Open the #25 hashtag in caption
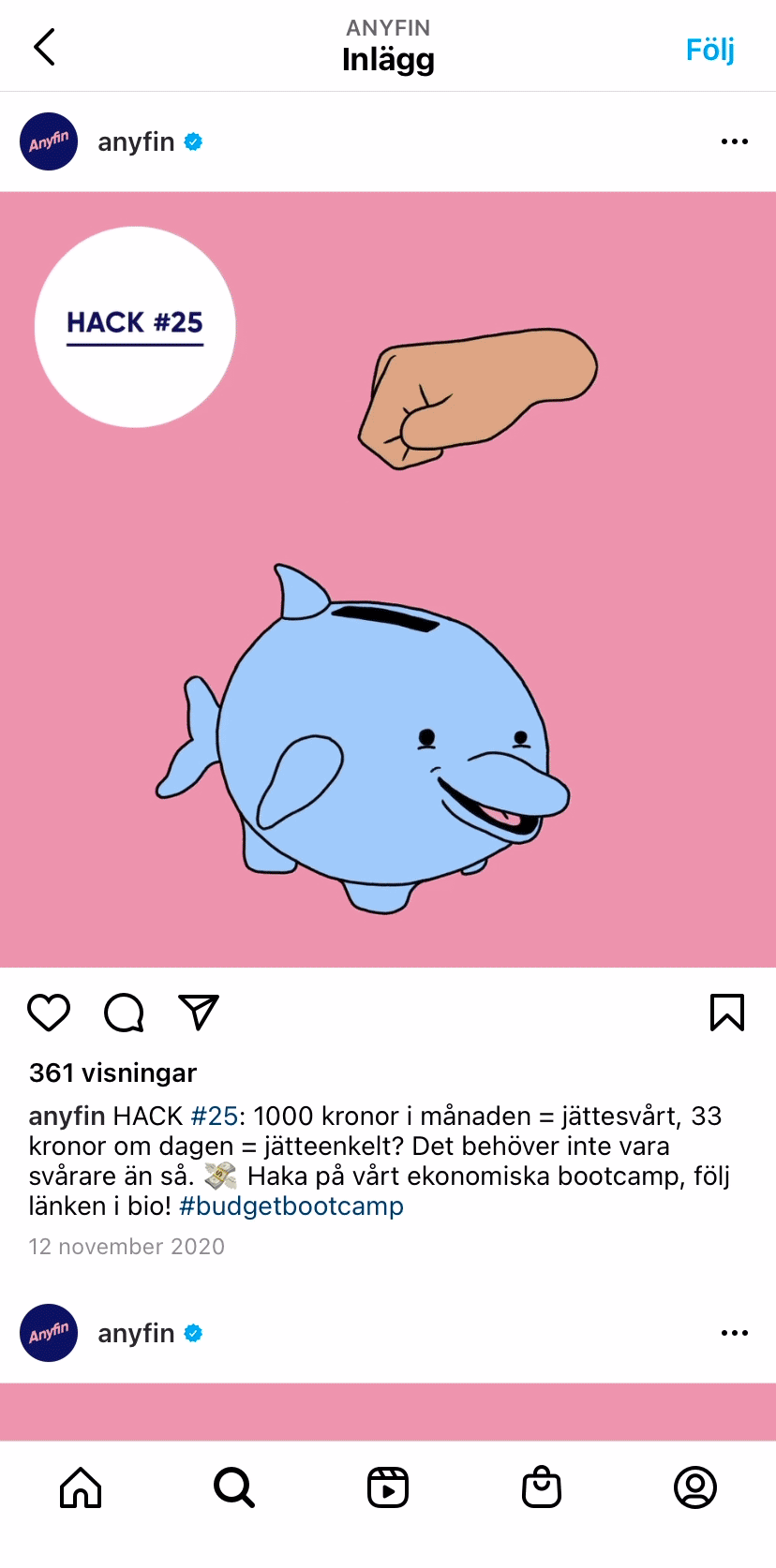This screenshot has height=1568, width=776. point(215,1116)
